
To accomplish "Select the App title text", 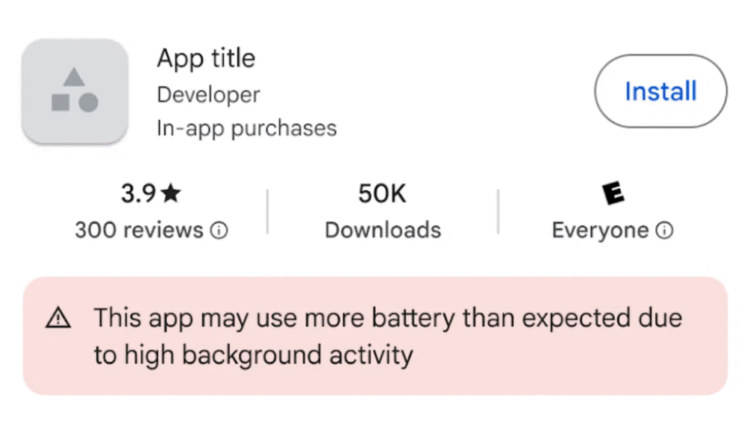I will tap(206, 58).
